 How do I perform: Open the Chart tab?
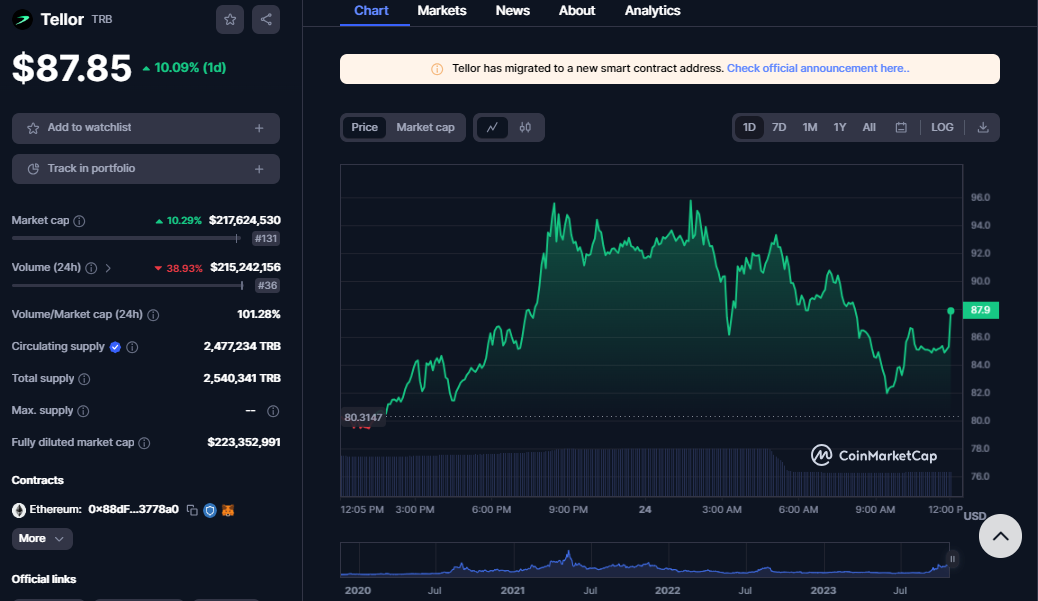coord(371,11)
